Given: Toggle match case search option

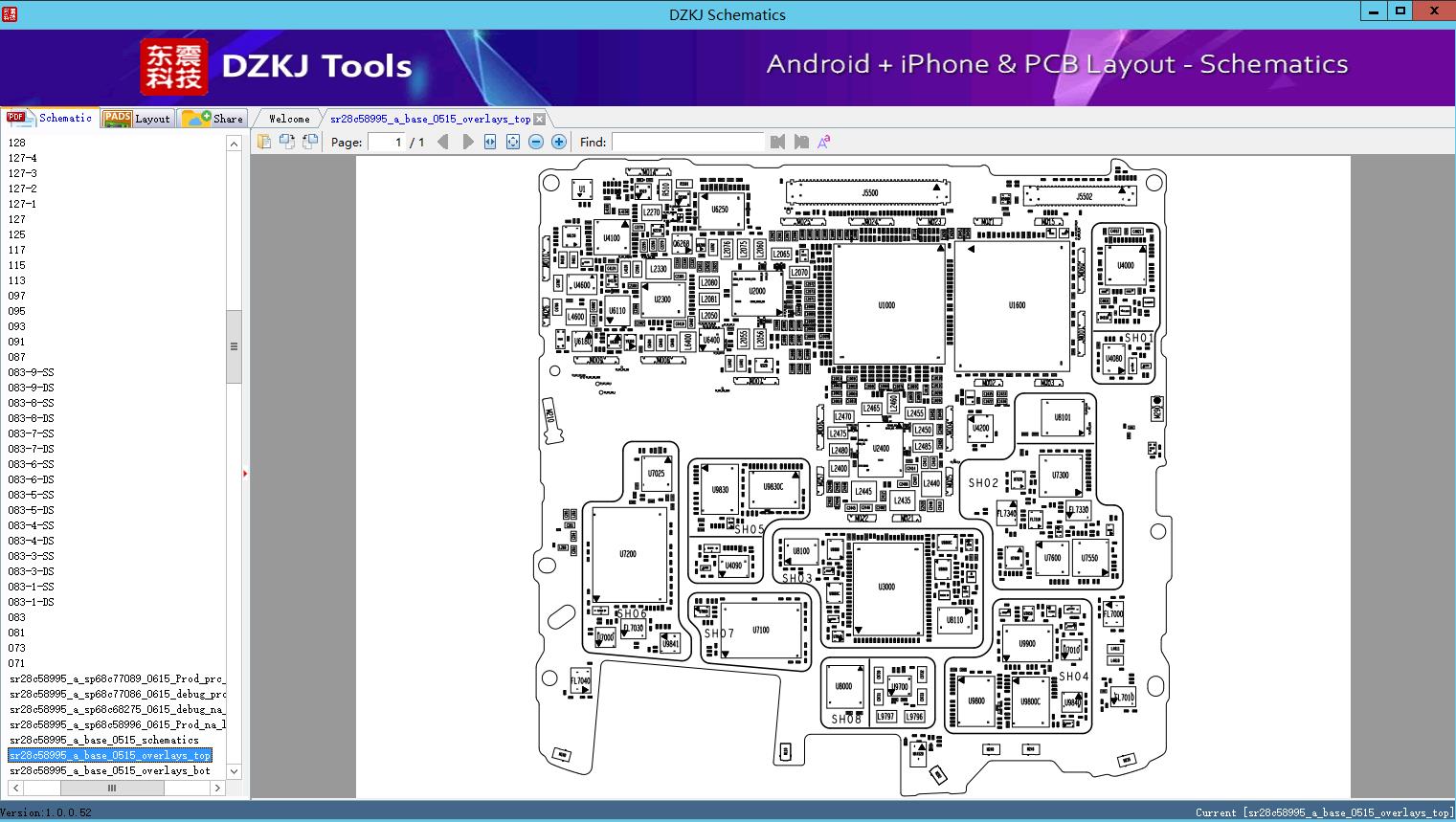Looking at the screenshot, I should tap(824, 142).
